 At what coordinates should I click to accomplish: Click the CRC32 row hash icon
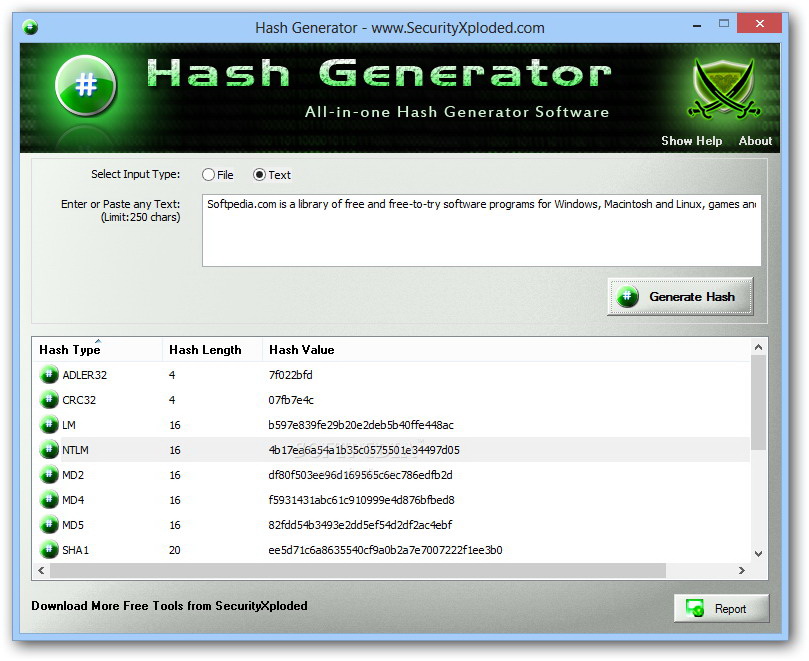point(49,399)
